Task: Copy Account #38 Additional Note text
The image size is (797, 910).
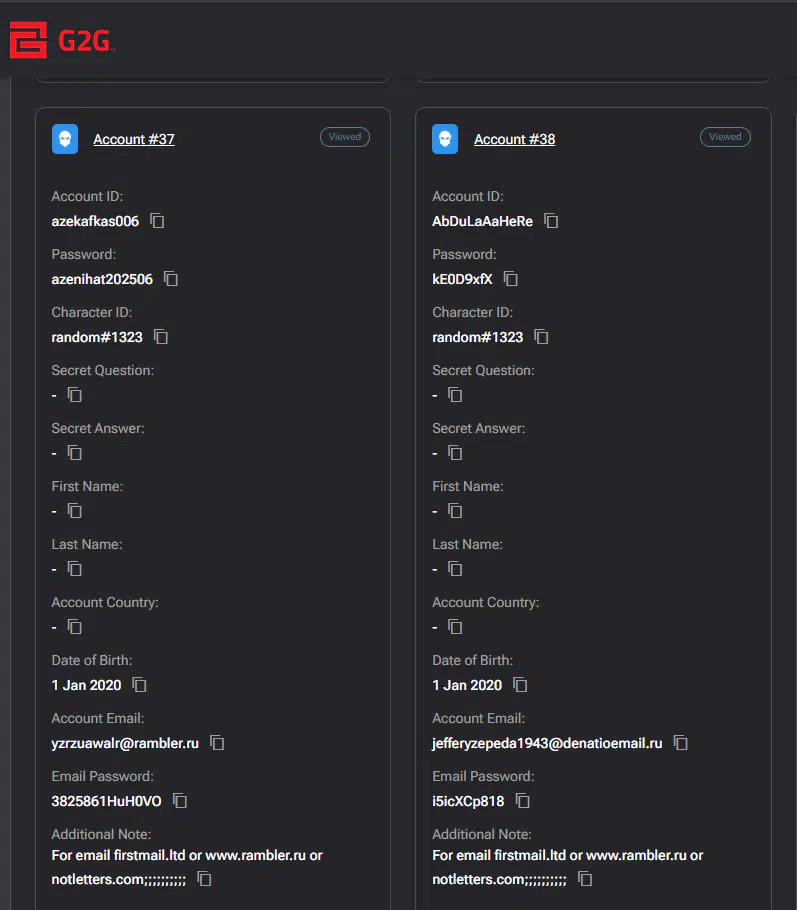Action: (585, 879)
